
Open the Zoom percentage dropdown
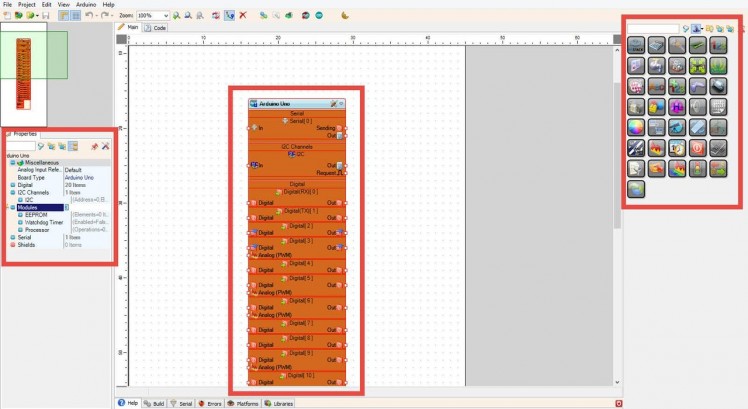pyautogui.click(x=166, y=17)
